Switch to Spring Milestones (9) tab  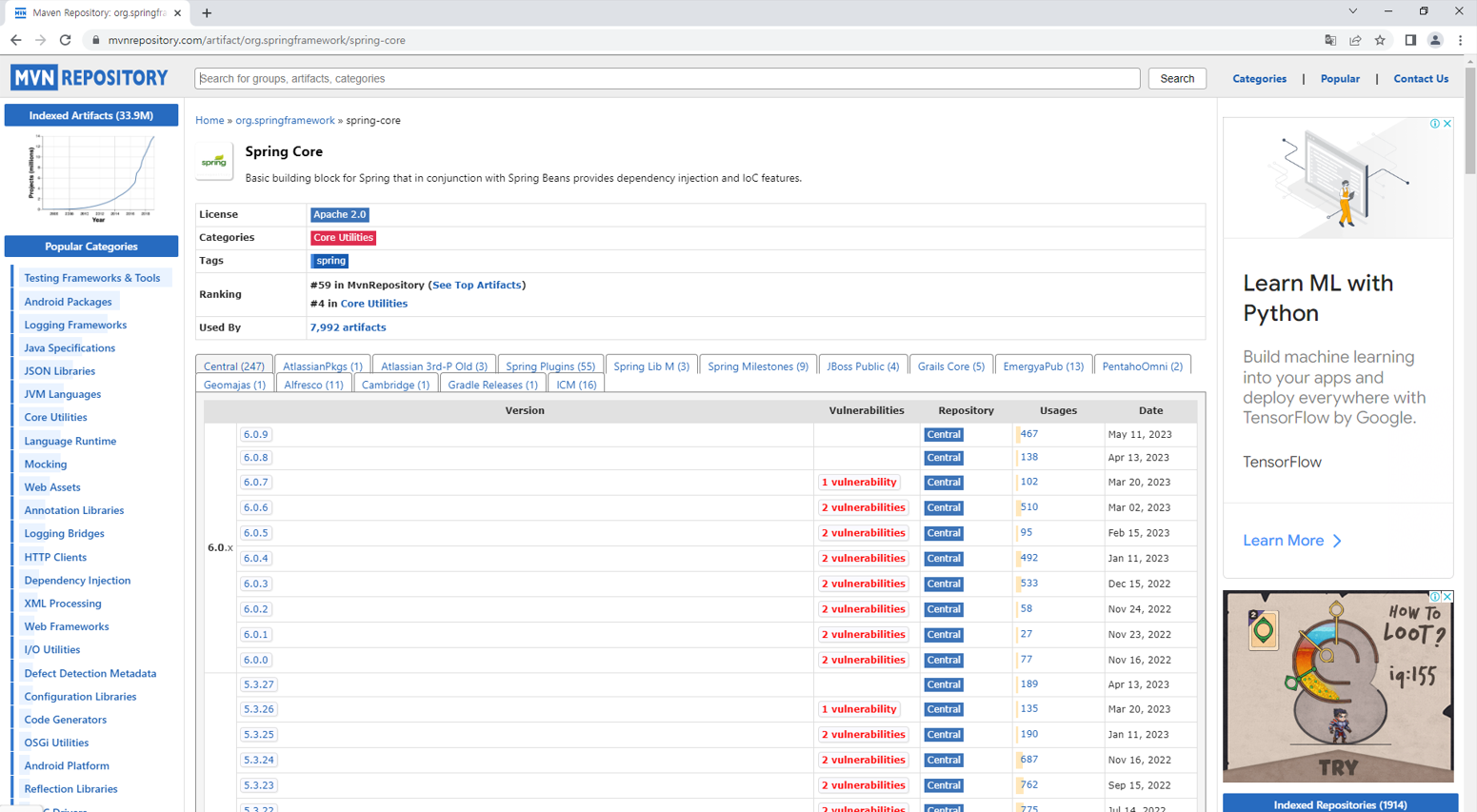(x=758, y=366)
